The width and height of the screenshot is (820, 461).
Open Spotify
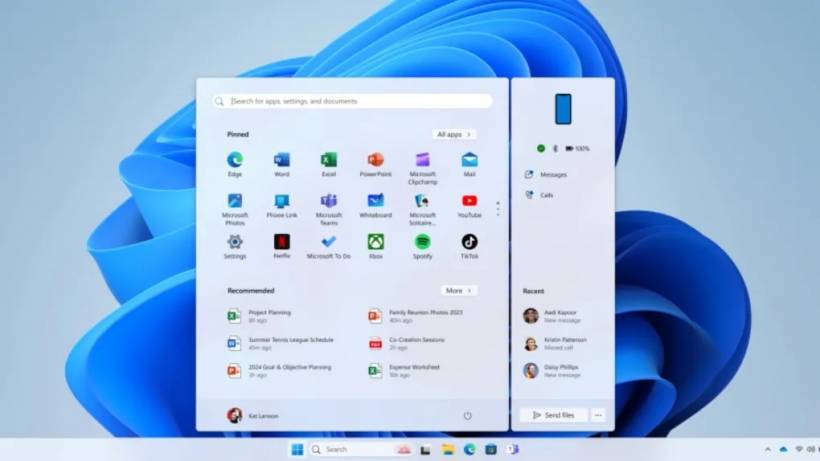(423, 246)
